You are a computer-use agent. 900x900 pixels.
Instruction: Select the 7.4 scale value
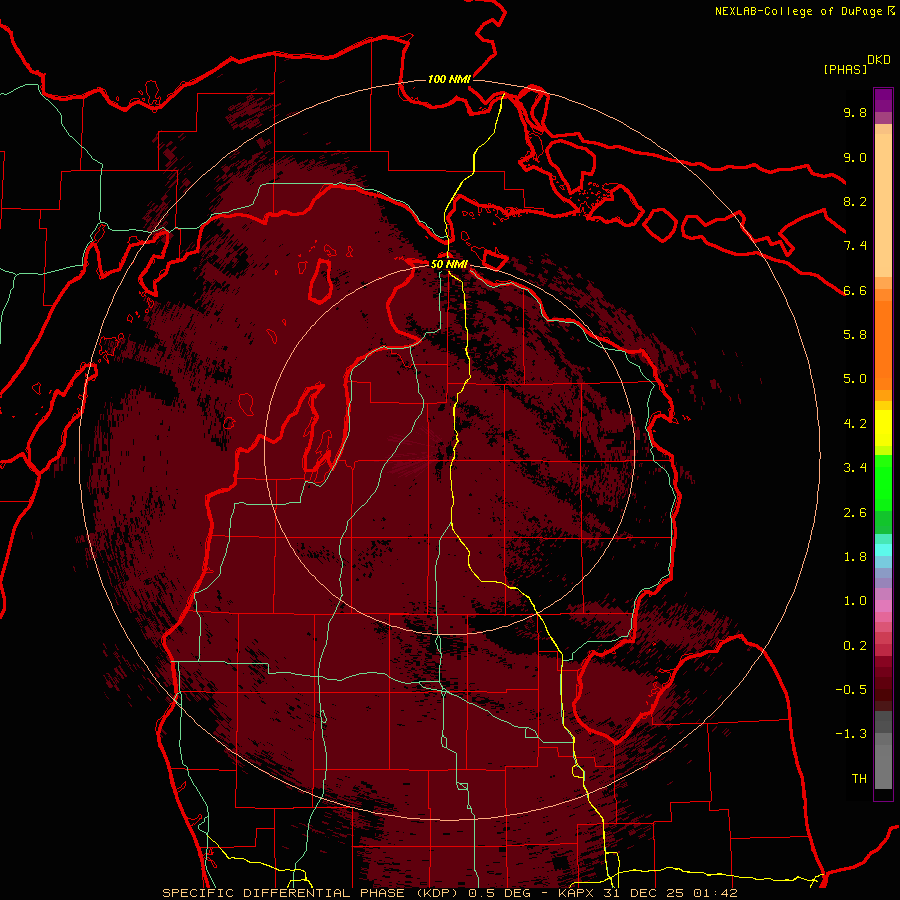855,246
